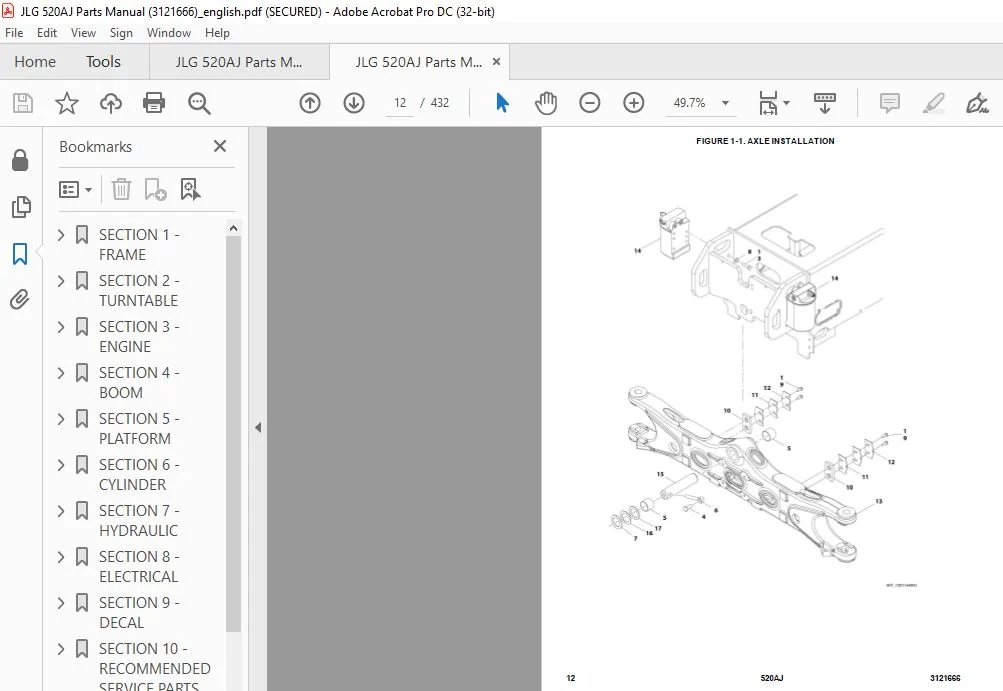The image size is (1003, 691).
Task: Collapse navigation pane with side arrow
Action: [258, 427]
